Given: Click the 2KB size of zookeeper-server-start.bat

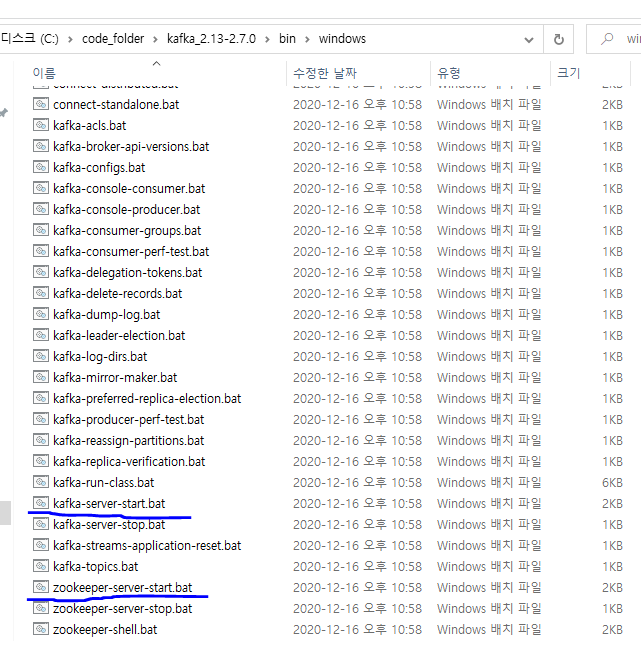Looking at the screenshot, I should [x=612, y=588].
